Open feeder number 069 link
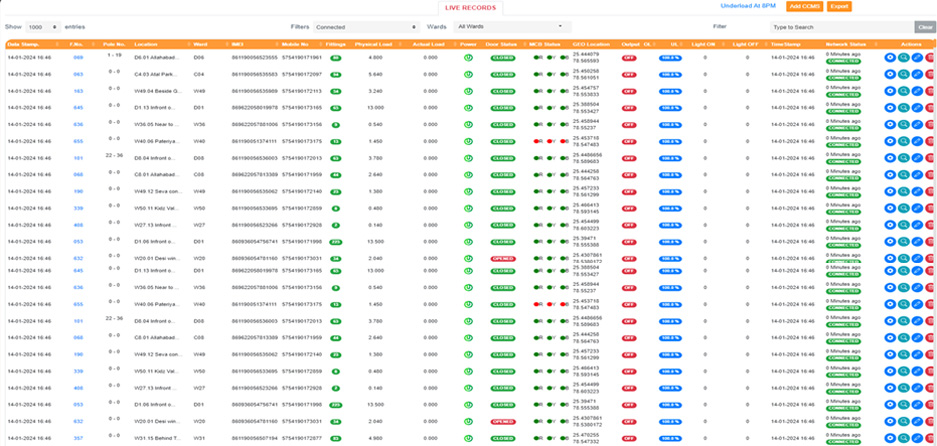The image size is (937, 446). pyautogui.click(x=78, y=58)
